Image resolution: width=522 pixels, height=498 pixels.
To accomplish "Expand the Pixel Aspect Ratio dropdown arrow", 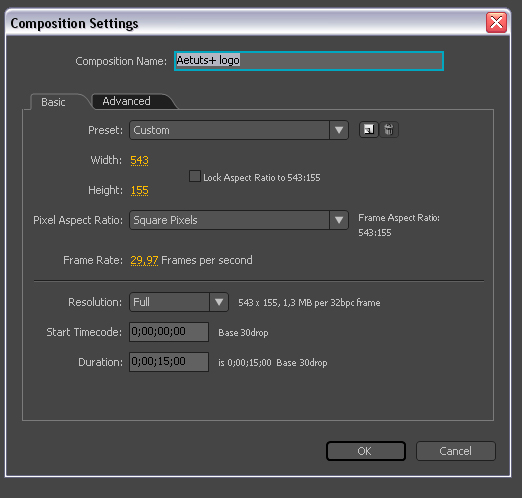I will click(x=339, y=220).
